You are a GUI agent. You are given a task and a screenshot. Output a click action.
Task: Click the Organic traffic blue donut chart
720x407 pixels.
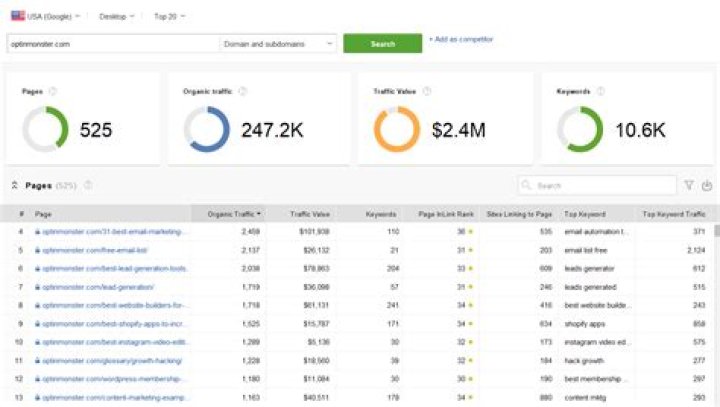point(206,129)
